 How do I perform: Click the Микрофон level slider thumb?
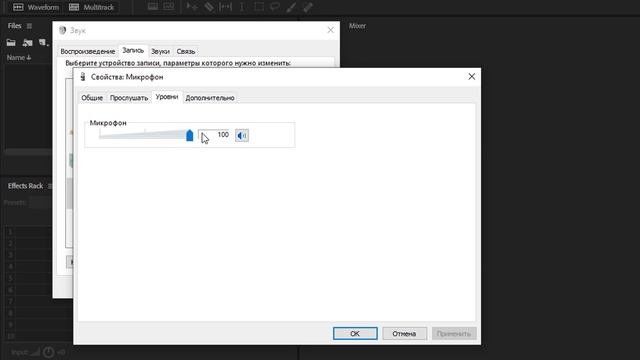tap(189, 135)
